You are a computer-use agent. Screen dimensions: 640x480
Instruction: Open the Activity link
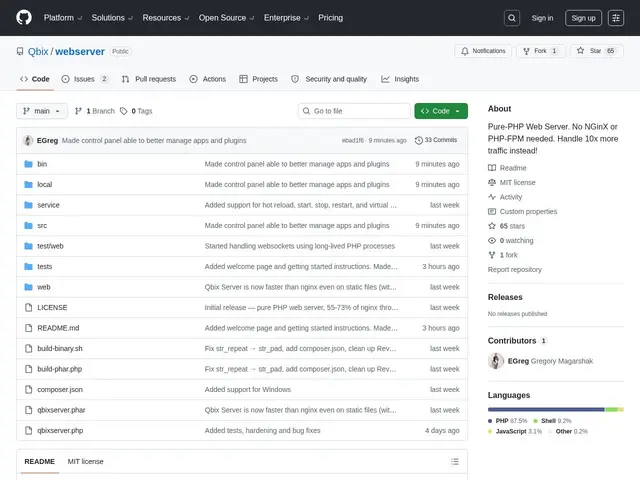click(505, 197)
